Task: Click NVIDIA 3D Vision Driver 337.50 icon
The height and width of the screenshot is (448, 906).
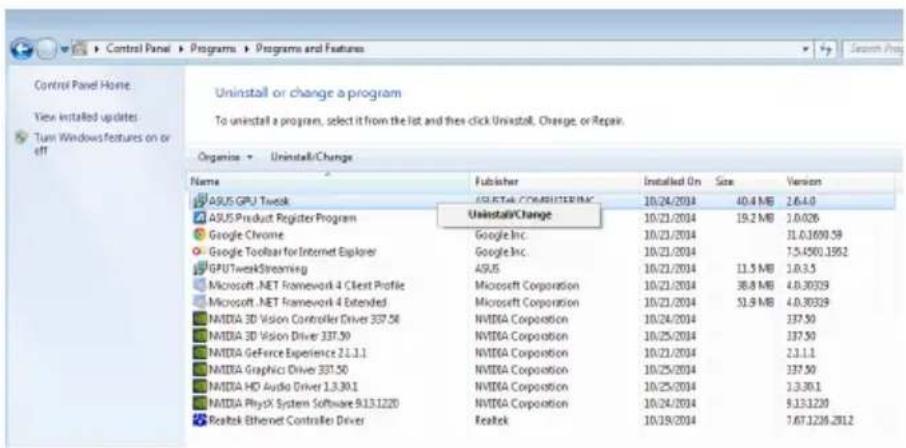Action: coord(199,336)
